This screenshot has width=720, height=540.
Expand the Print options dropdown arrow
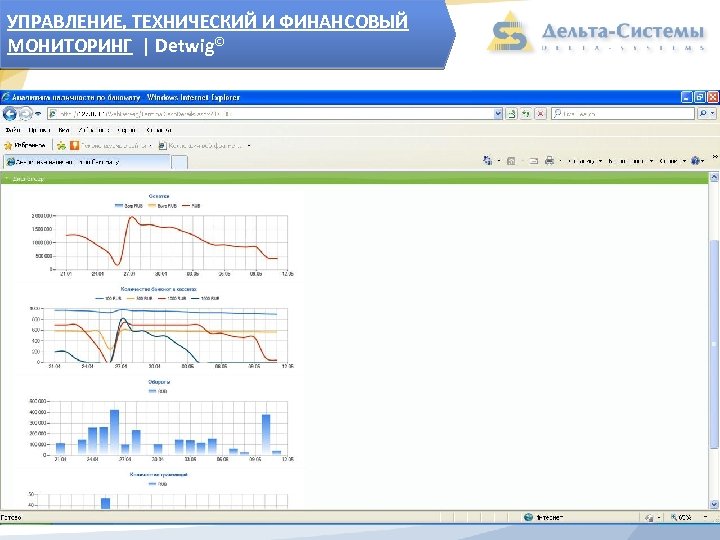pos(560,161)
